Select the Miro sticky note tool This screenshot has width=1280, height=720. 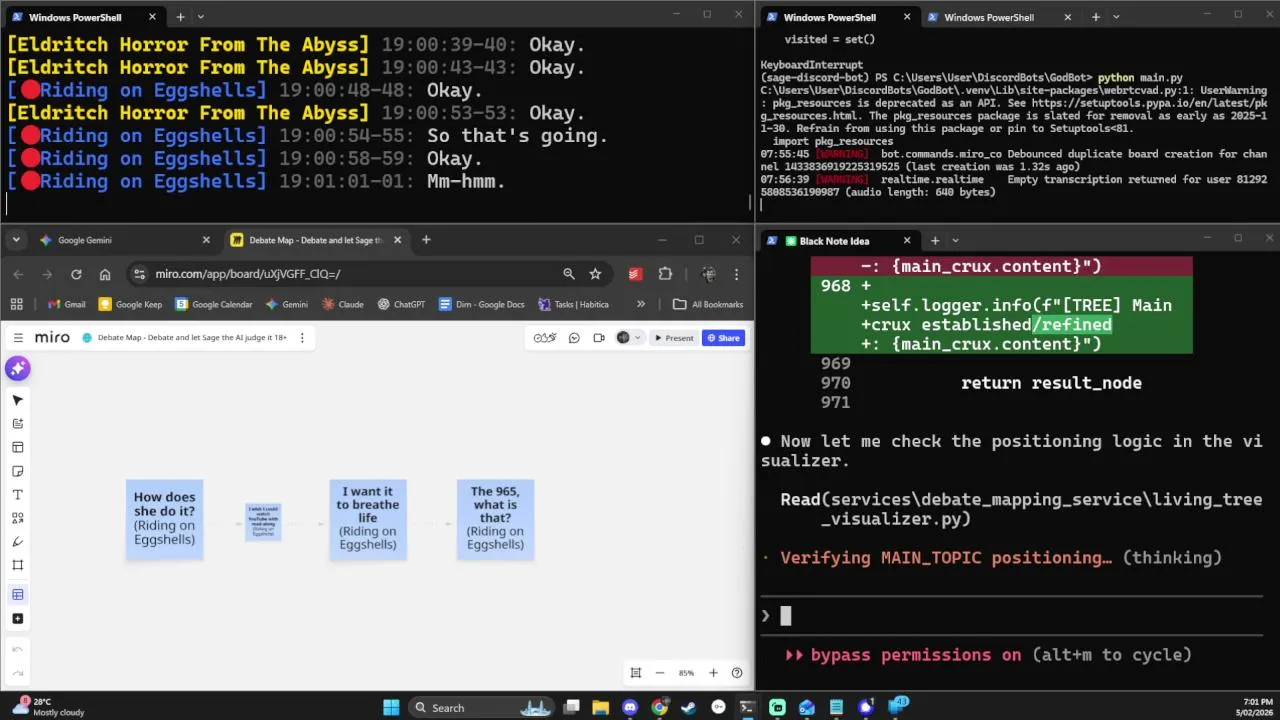(x=17, y=471)
